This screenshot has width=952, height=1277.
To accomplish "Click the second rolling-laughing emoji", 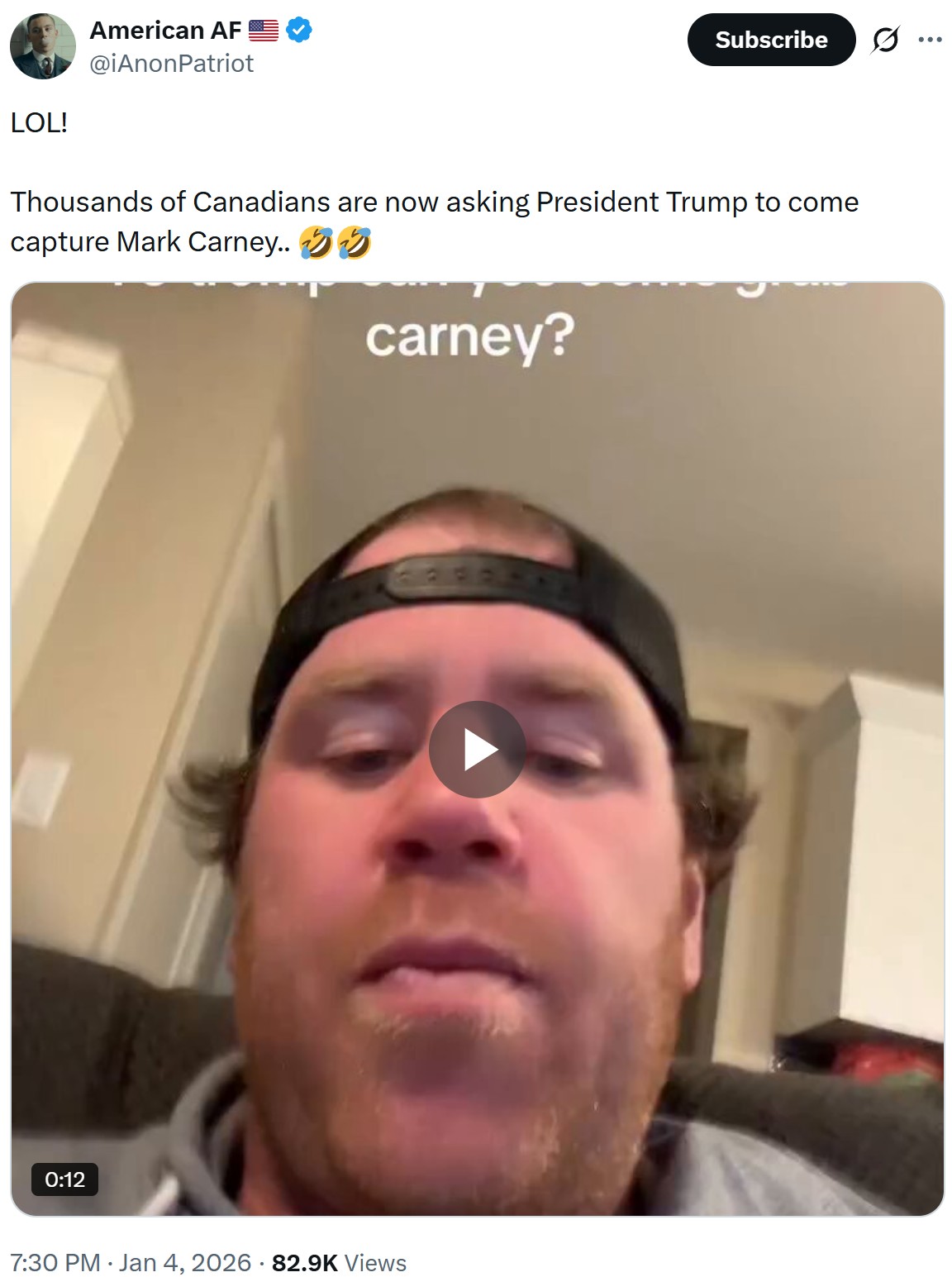I will pyautogui.click(x=354, y=243).
